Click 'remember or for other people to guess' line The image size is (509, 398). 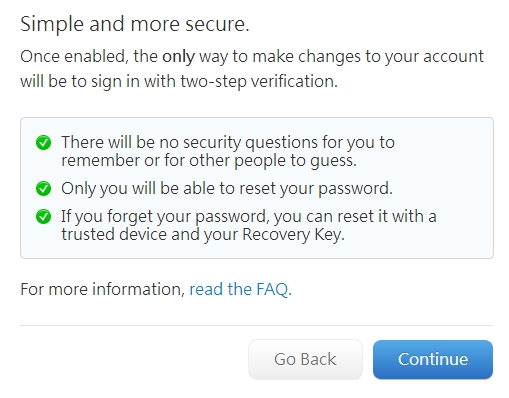209,161
